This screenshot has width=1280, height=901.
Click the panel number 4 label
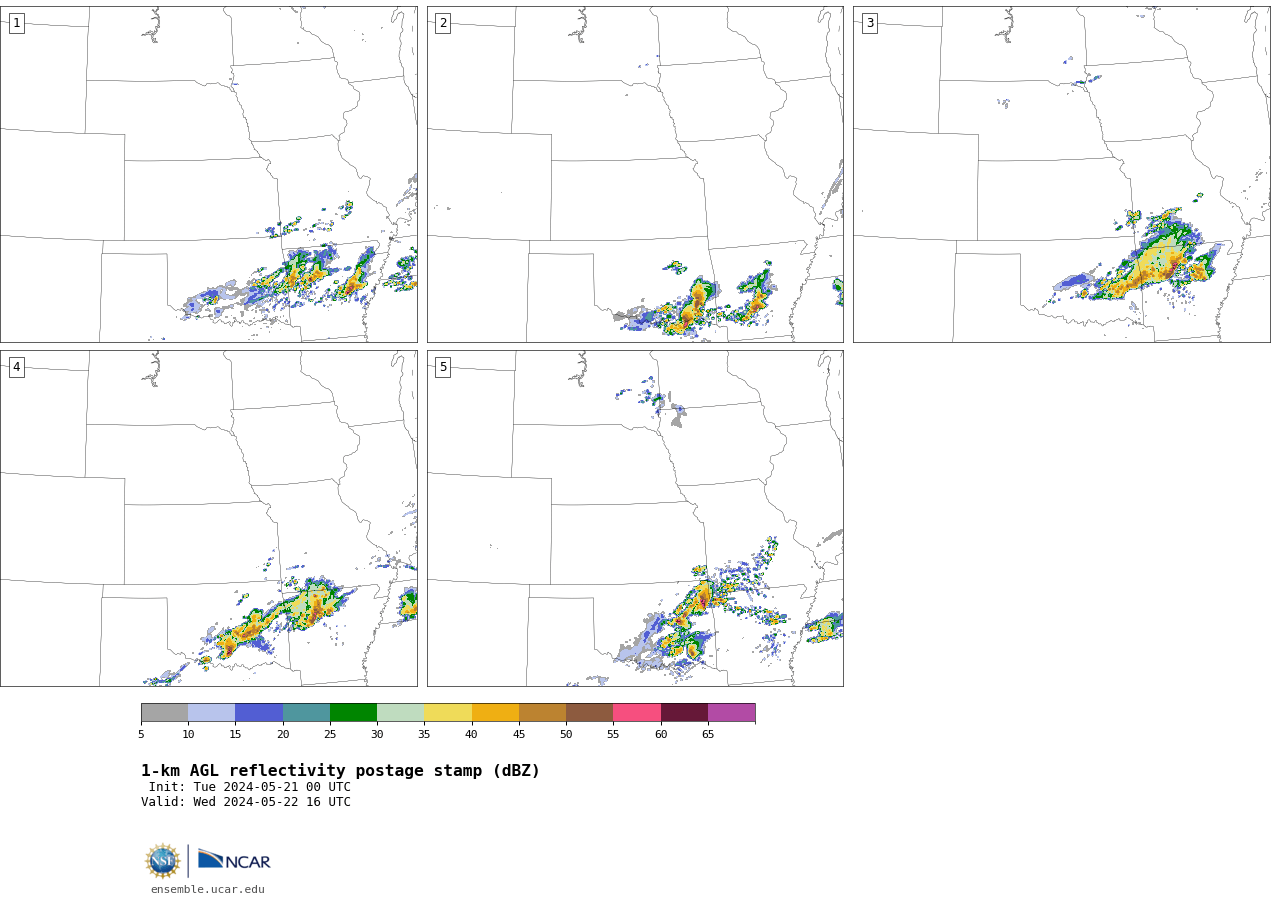[16, 367]
